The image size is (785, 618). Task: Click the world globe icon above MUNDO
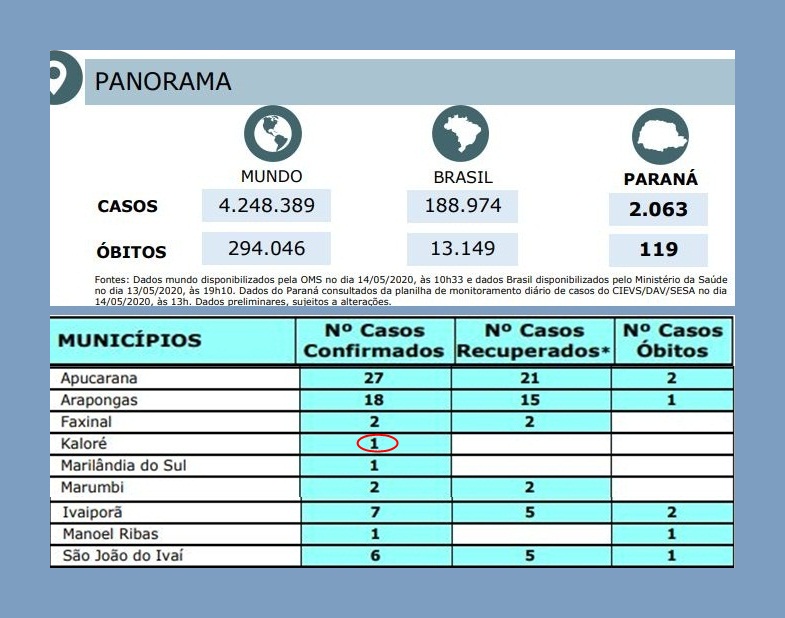[272, 133]
